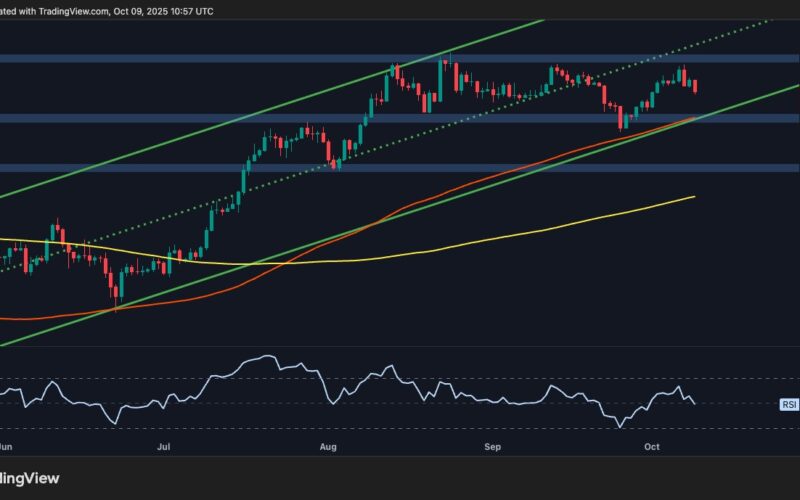Select the RSI label tag
Image resolution: width=800 pixels, height=500 pixels.
coord(788,404)
